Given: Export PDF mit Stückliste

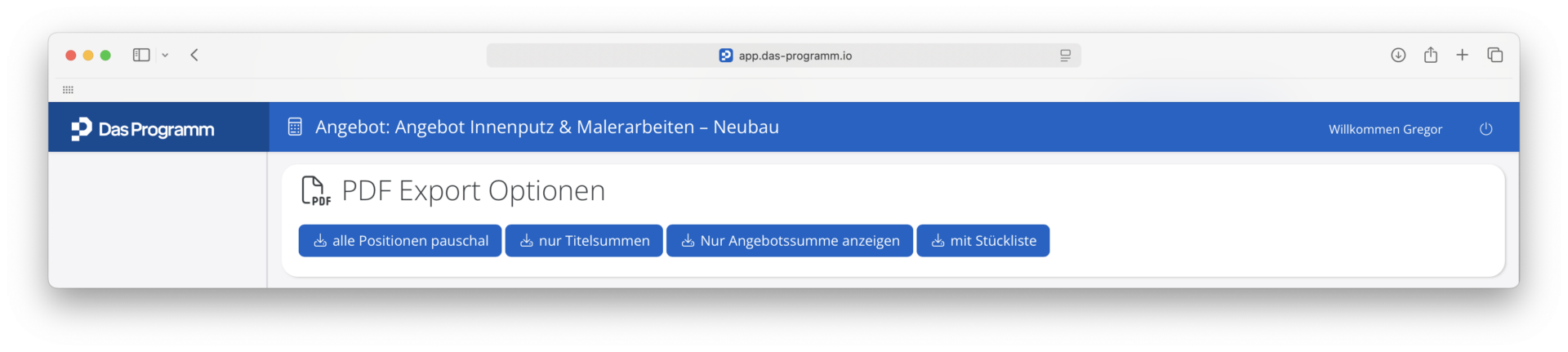Looking at the screenshot, I should 983,241.
